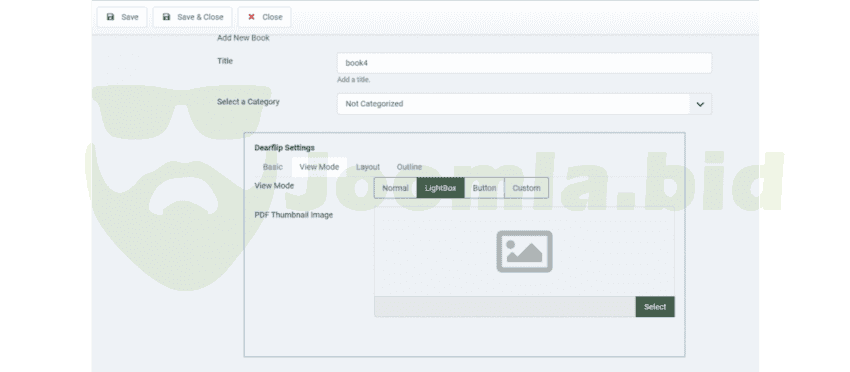850x372 pixels.
Task: Click the image placeholder icon
Action: pyautogui.click(x=524, y=252)
